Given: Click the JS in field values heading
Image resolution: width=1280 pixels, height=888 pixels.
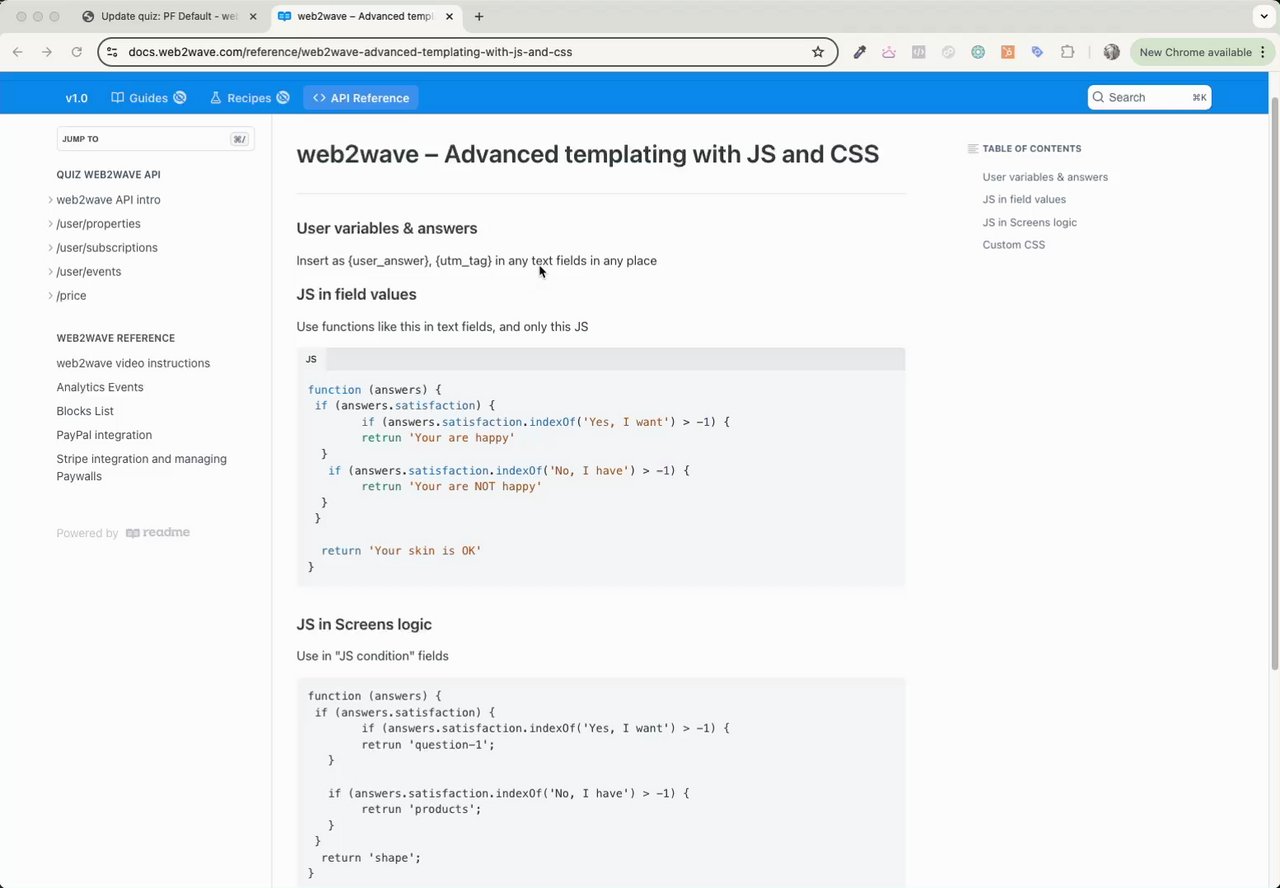Looking at the screenshot, I should click(x=356, y=294).
